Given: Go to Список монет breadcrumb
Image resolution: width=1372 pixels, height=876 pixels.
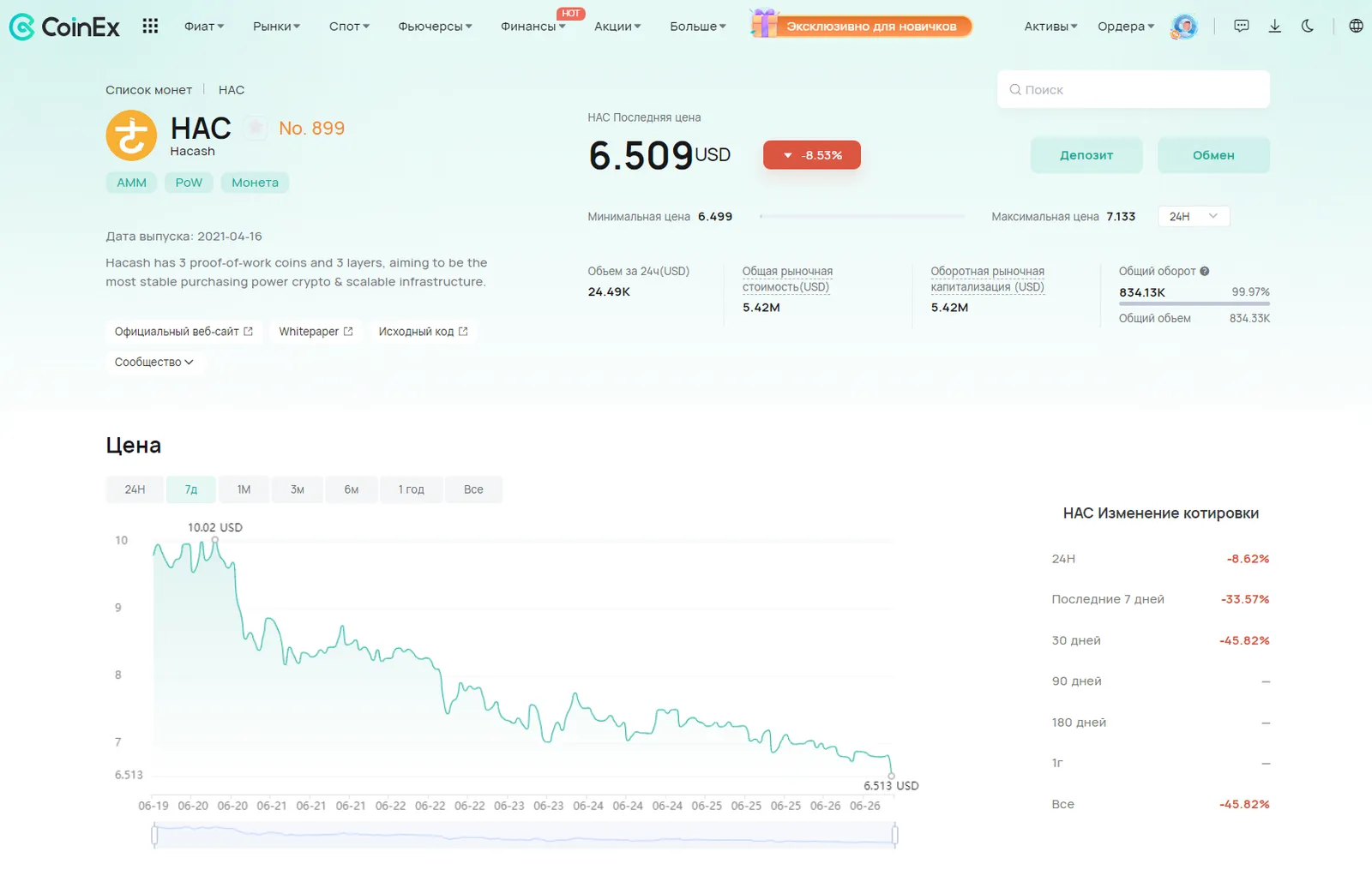Looking at the screenshot, I should (x=148, y=90).
